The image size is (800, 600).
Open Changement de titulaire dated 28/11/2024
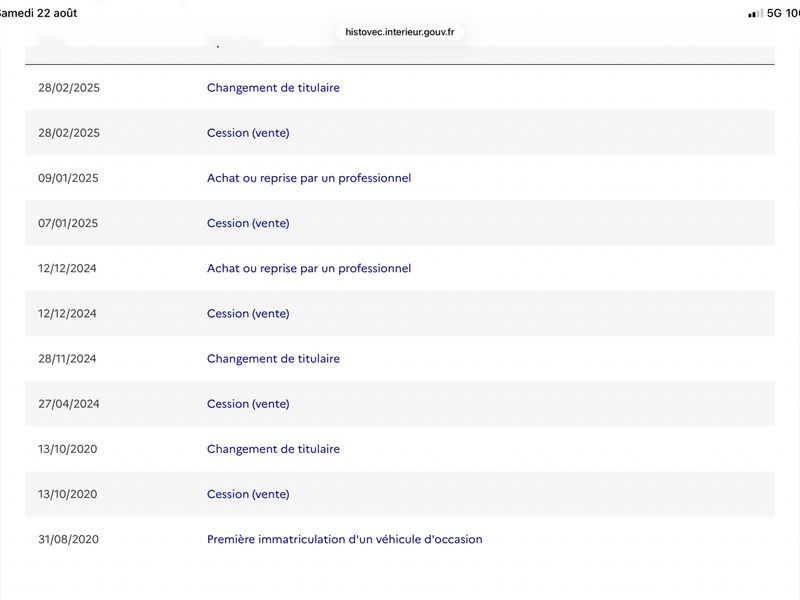click(273, 359)
